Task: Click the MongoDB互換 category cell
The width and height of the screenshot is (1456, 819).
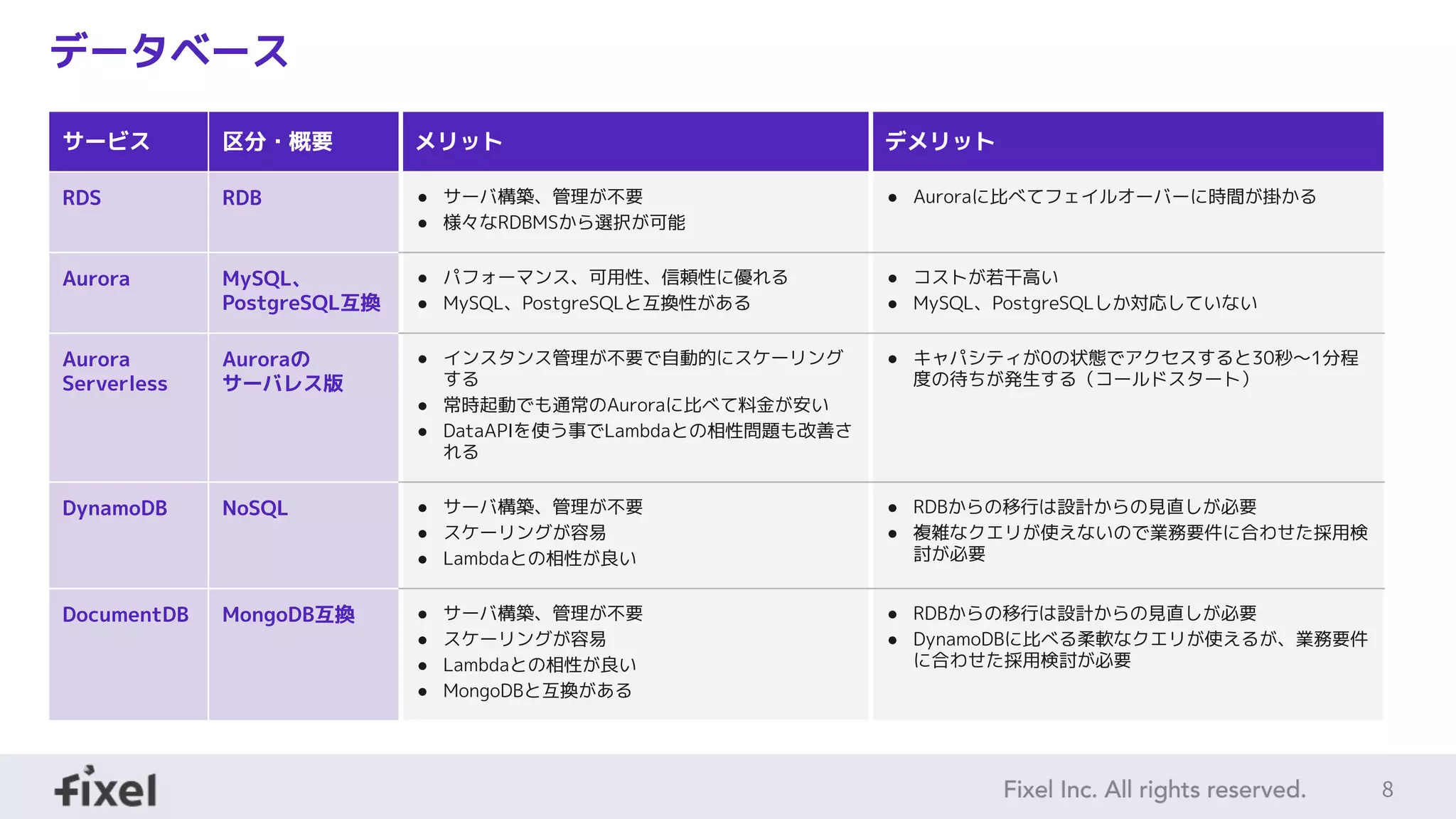Action: 288,614
